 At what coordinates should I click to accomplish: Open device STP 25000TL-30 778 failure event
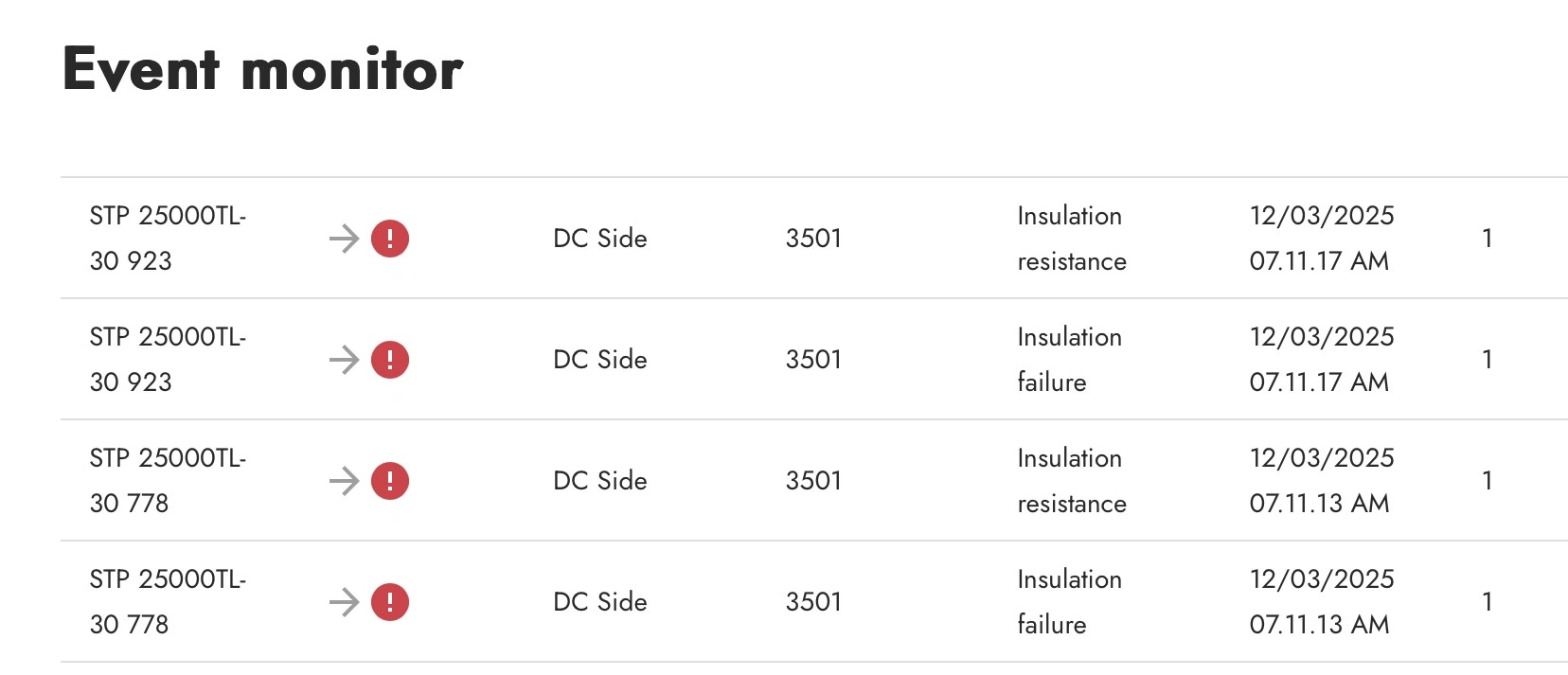[168, 601]
